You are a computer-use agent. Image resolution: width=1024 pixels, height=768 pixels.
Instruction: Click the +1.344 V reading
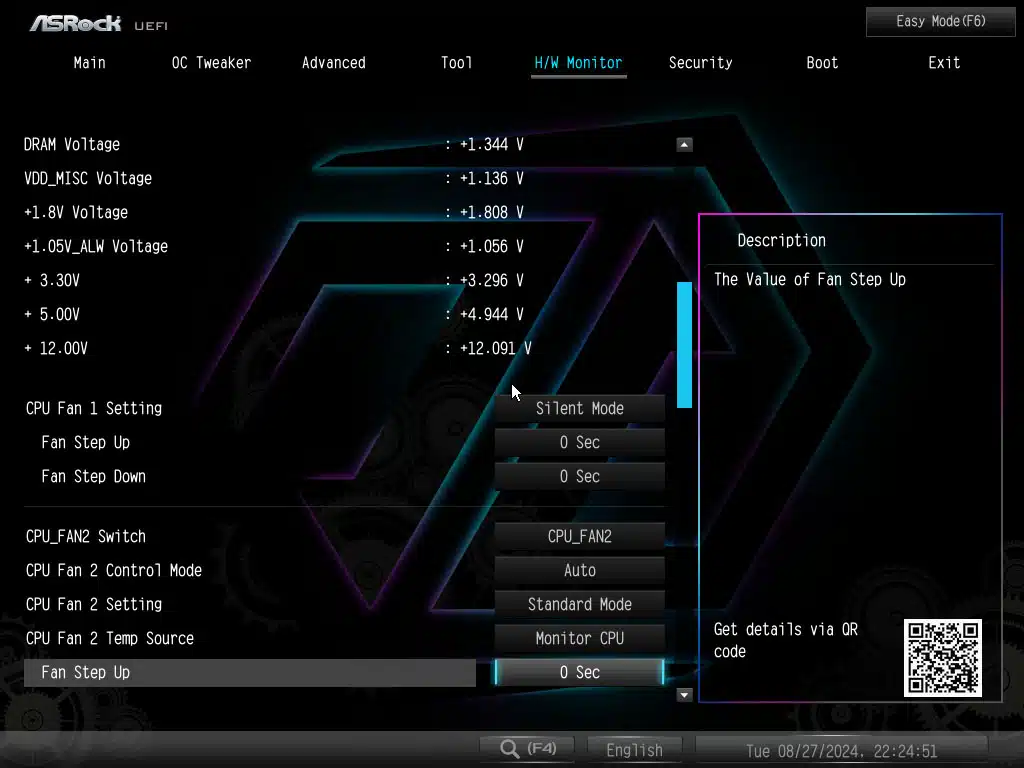(491, 144)
